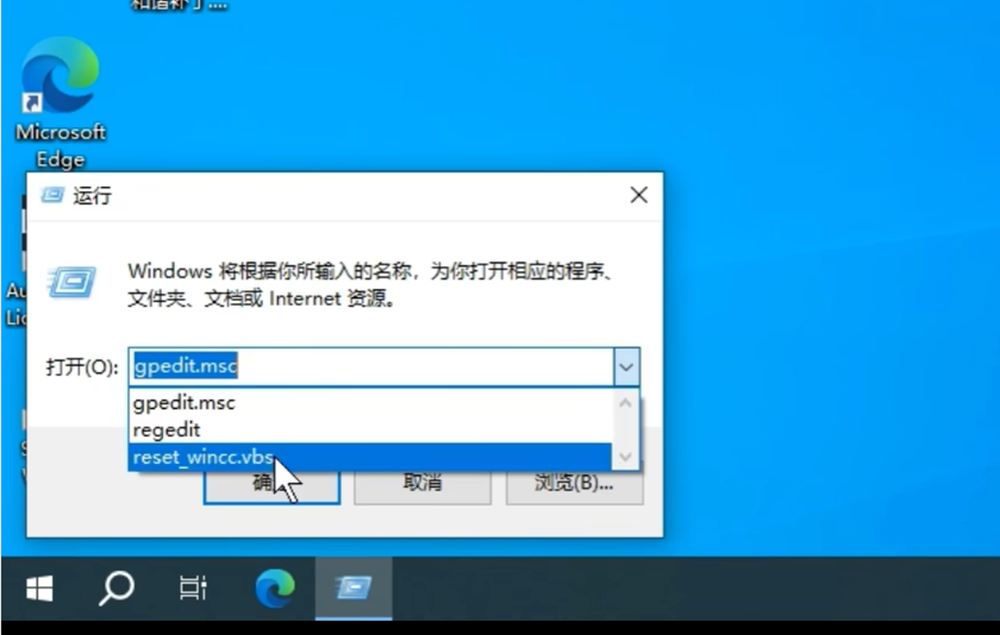Screen dimensions: 1000x635
Task: Click the Open text field with gpedit.msc
Action: point(370,367)
